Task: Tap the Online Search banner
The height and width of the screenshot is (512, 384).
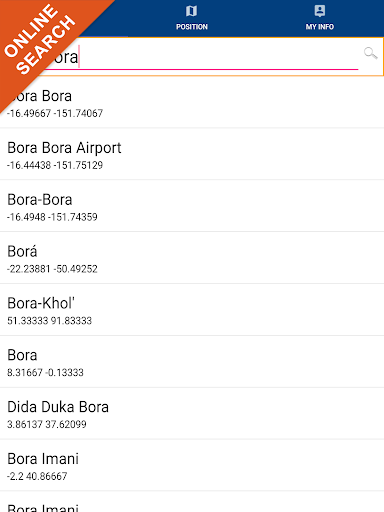Action: [40, 40]
